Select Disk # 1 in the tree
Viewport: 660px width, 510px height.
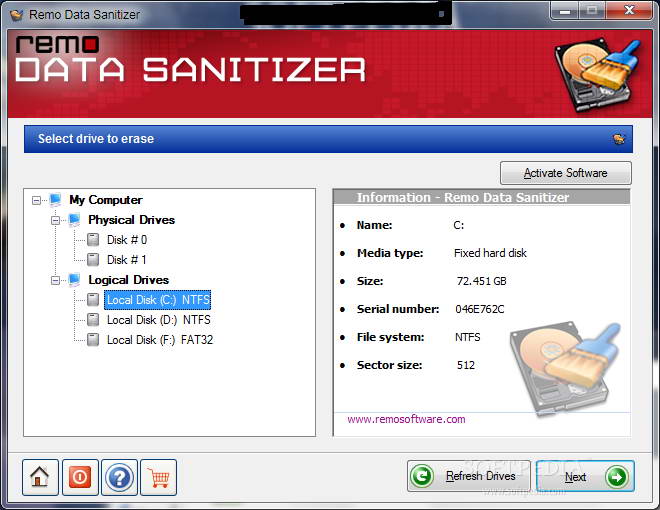(x=127, y=260)
